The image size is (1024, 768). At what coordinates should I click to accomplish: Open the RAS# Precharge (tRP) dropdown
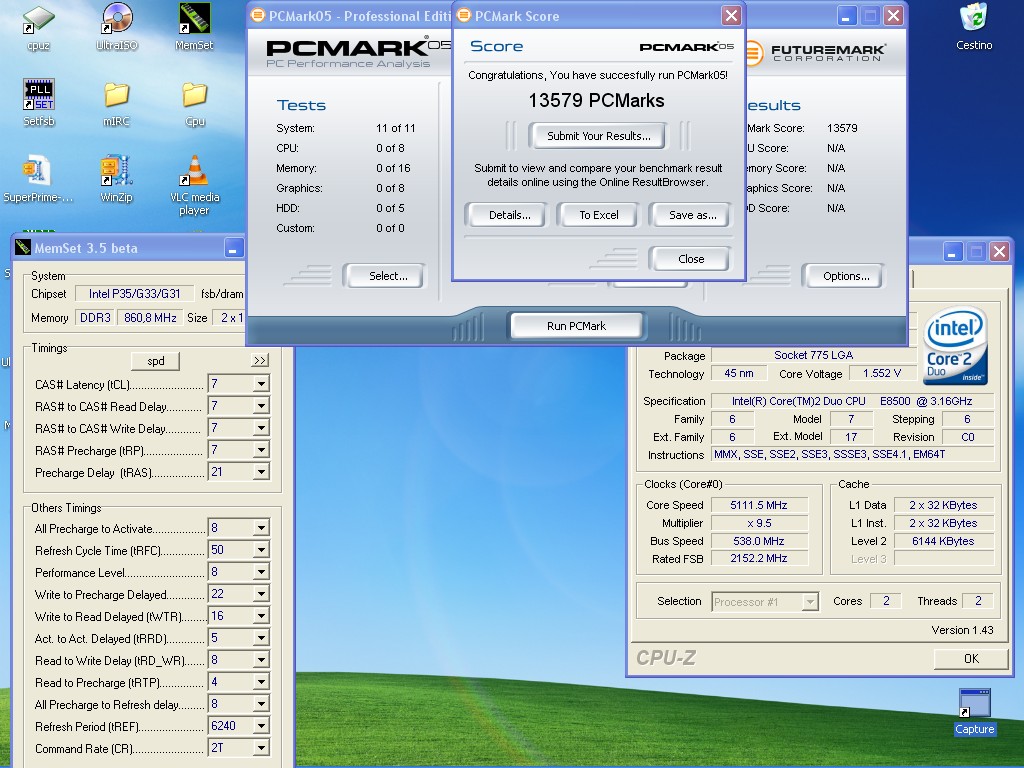pos(261,450)
